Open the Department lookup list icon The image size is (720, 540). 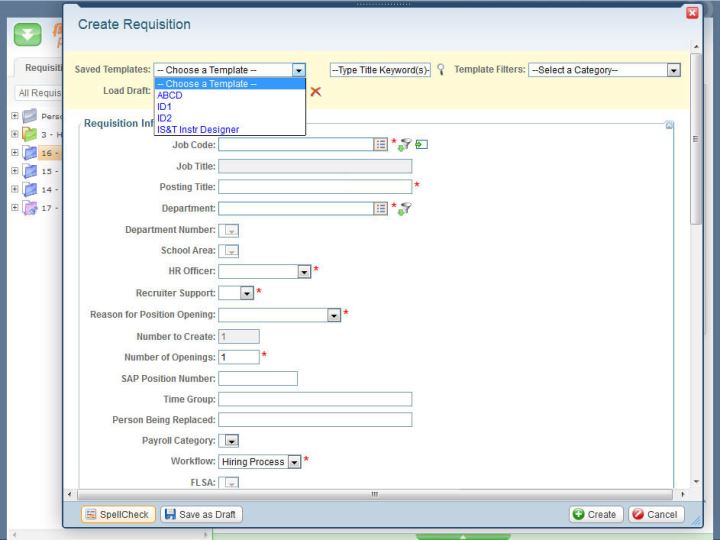point(381,208)
